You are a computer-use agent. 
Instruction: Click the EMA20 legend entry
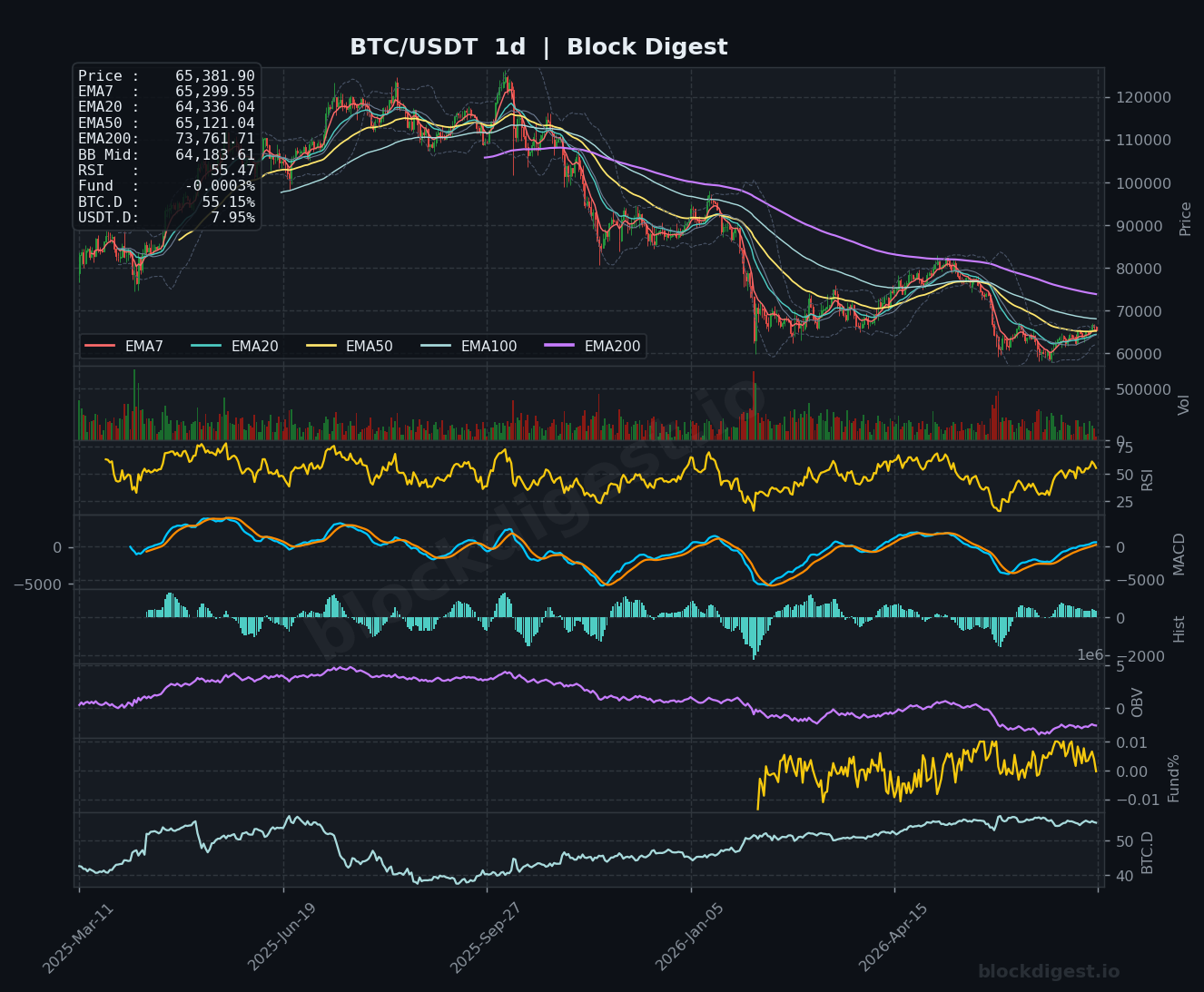pos(235,346)
